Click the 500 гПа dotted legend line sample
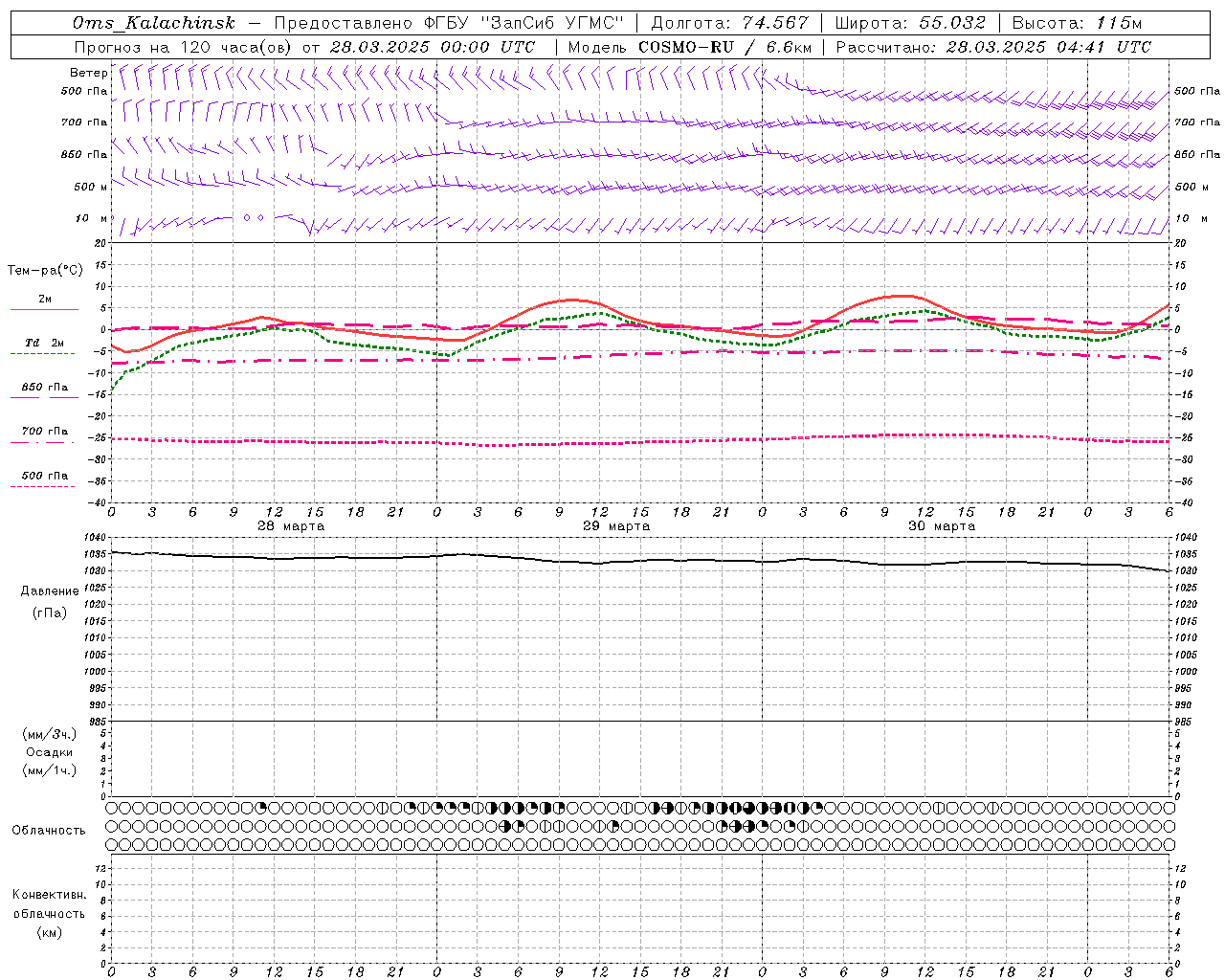The height and width of the screenshot is (980, 1225). (x=43, y=486)
